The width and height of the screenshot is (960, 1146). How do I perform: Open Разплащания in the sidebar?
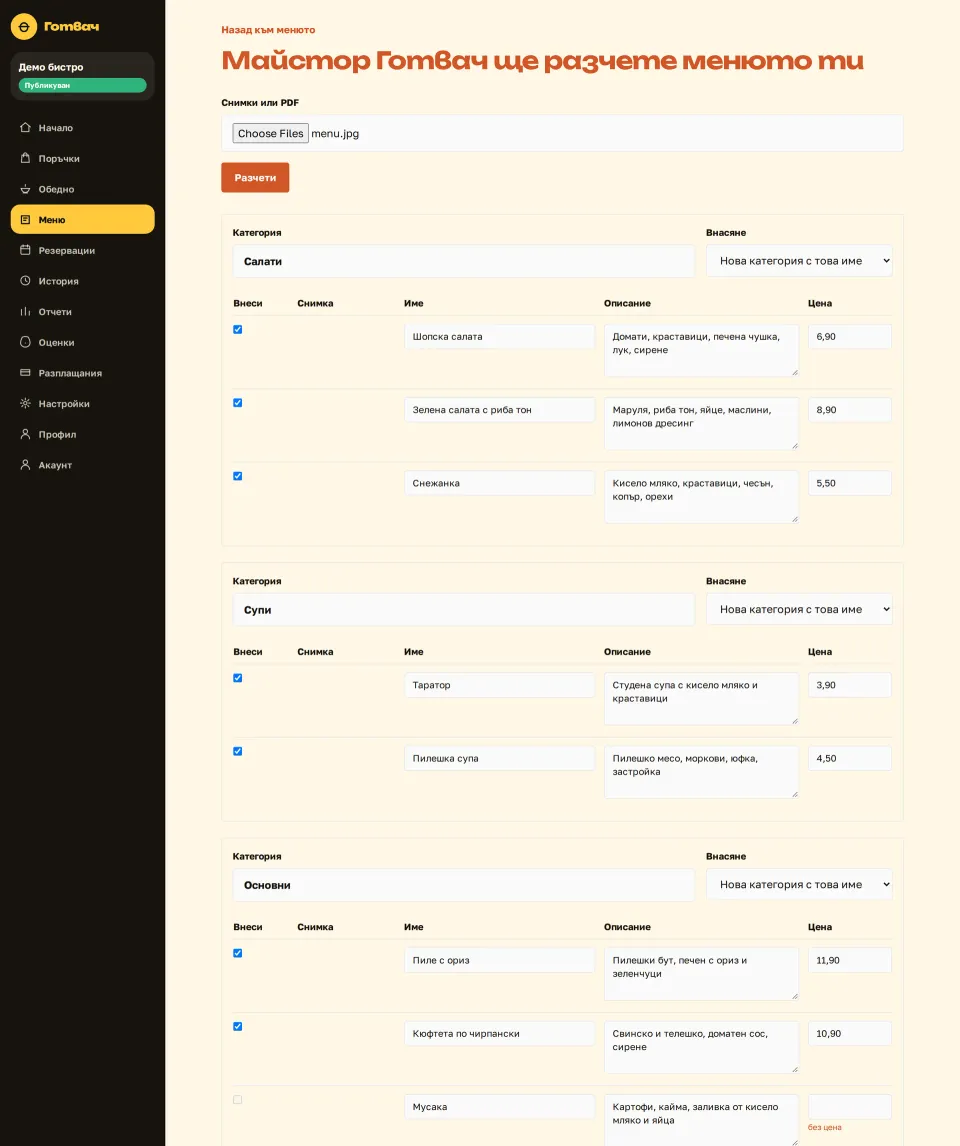coord(83,373)
